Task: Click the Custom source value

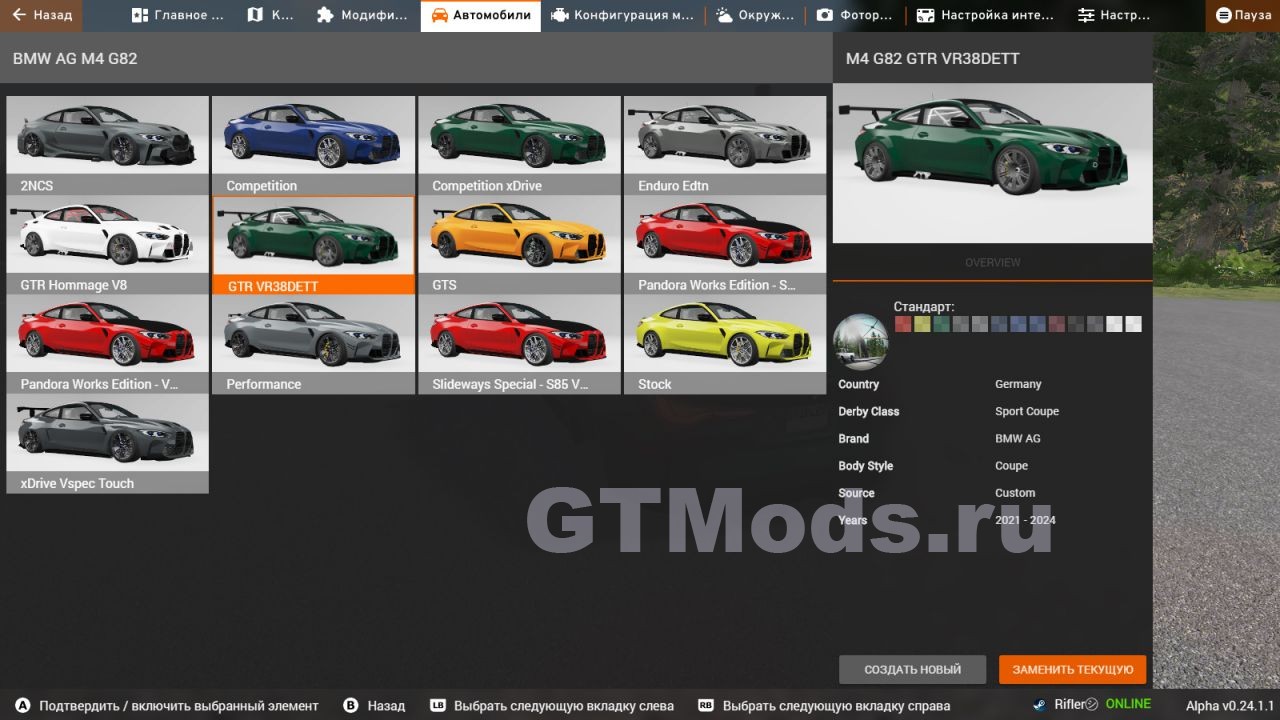Action: point(1015,492)
